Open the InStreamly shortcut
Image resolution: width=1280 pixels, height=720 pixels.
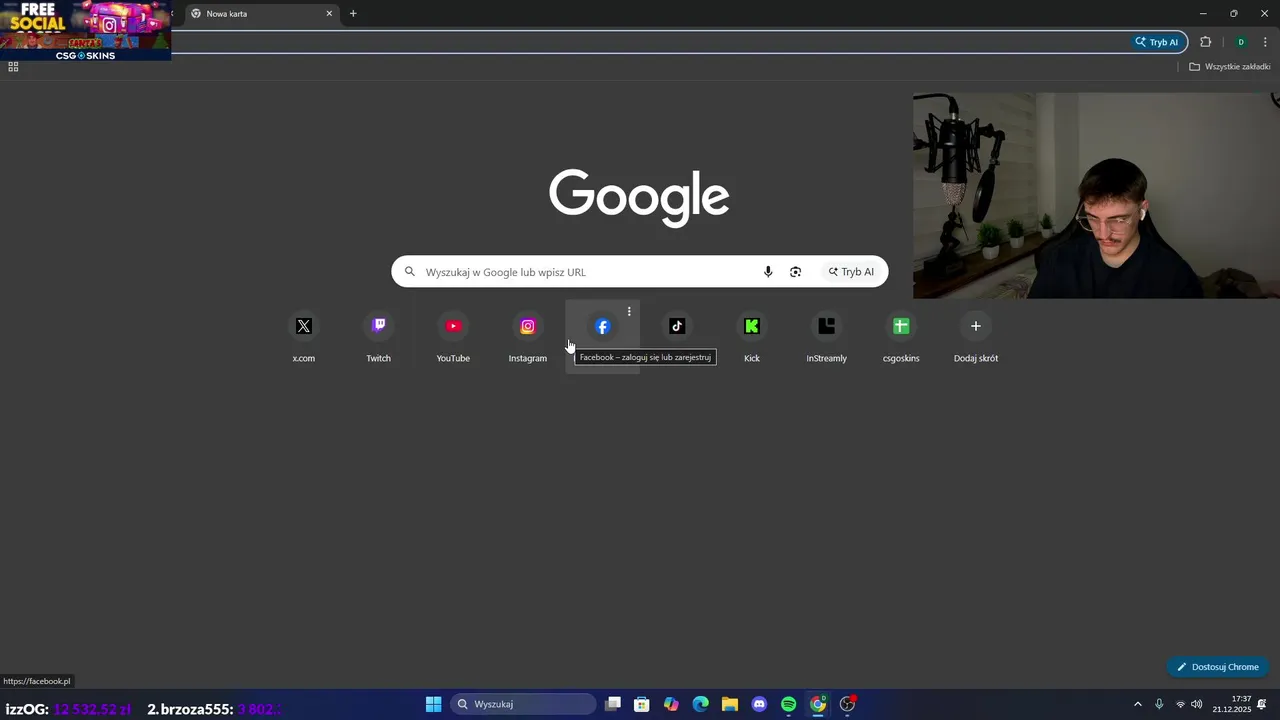pyautogui.click(x=826, y=337)
